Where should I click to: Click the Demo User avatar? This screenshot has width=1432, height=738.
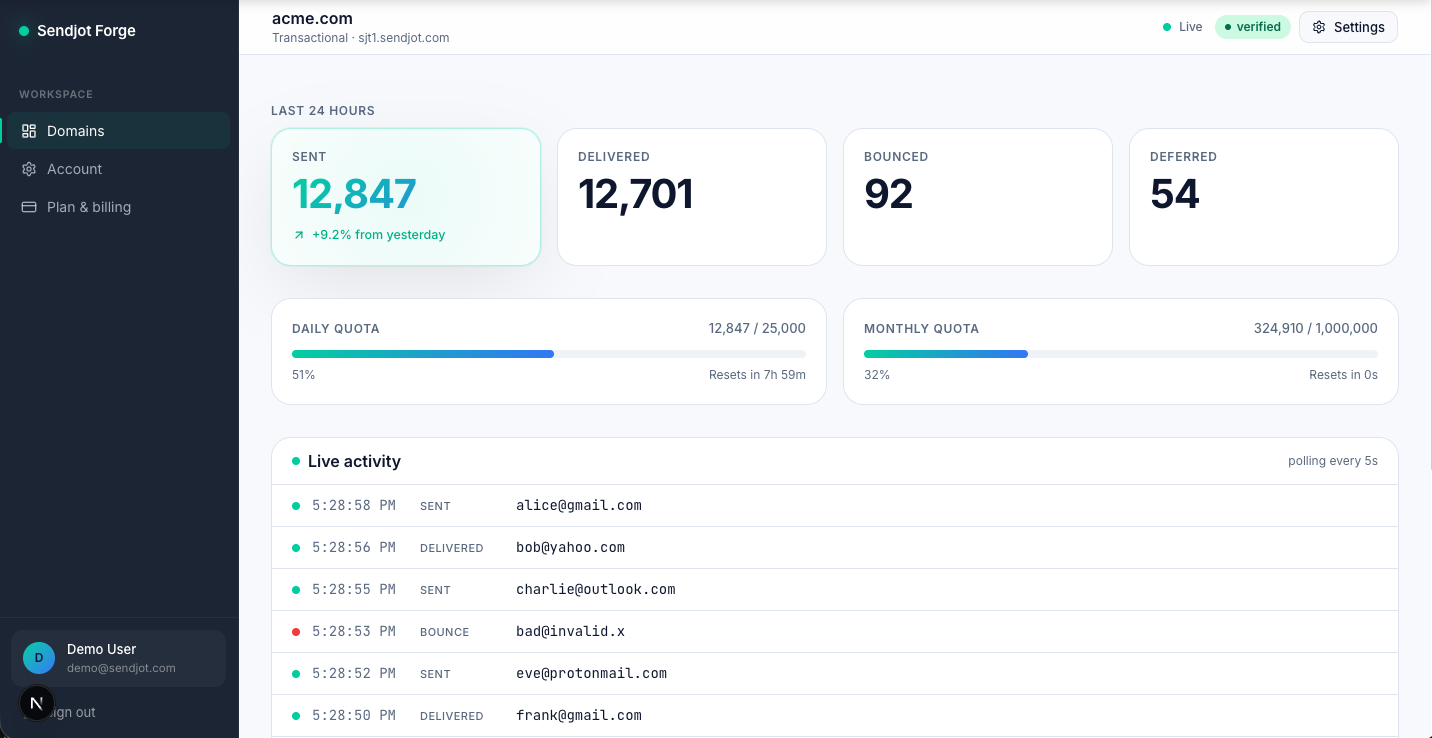[39, 658]
